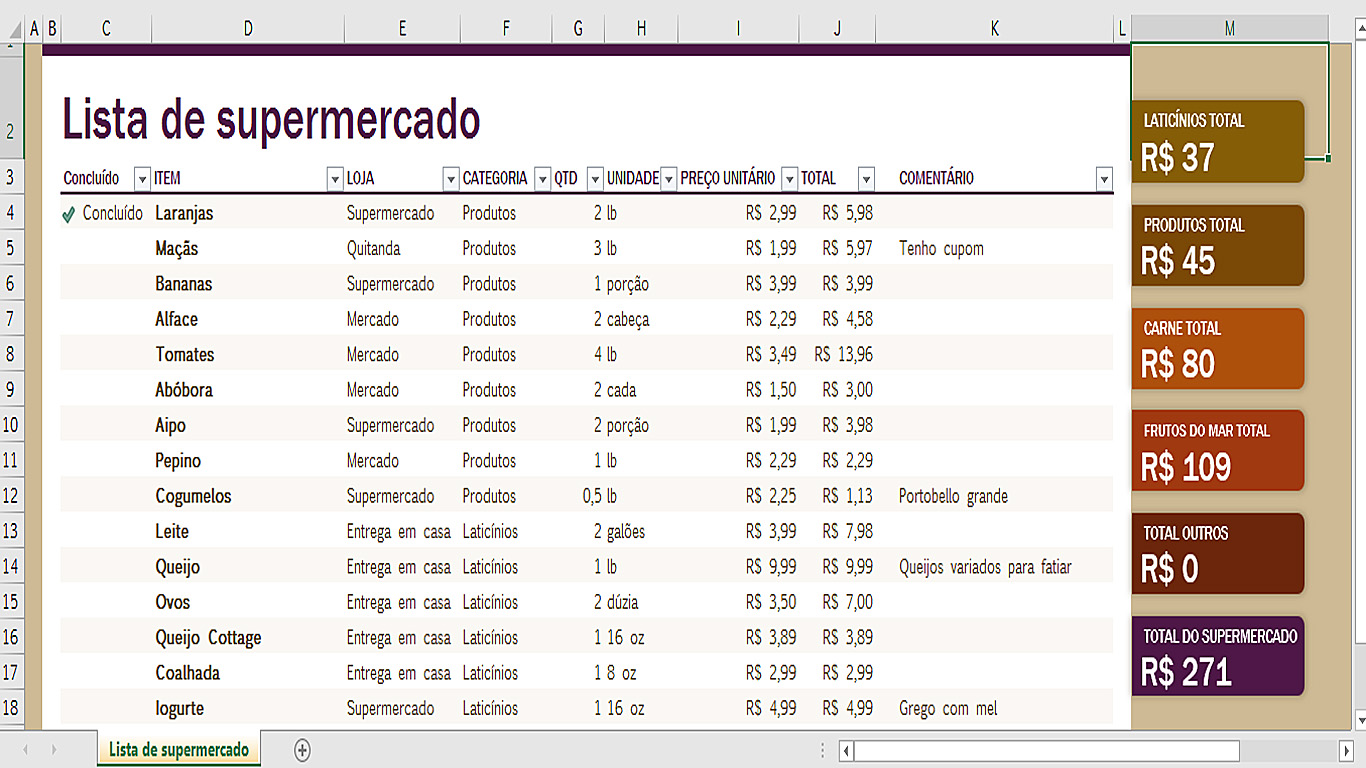
Task: Click the Portobello grande comment cell
Action: coord(995,497)
